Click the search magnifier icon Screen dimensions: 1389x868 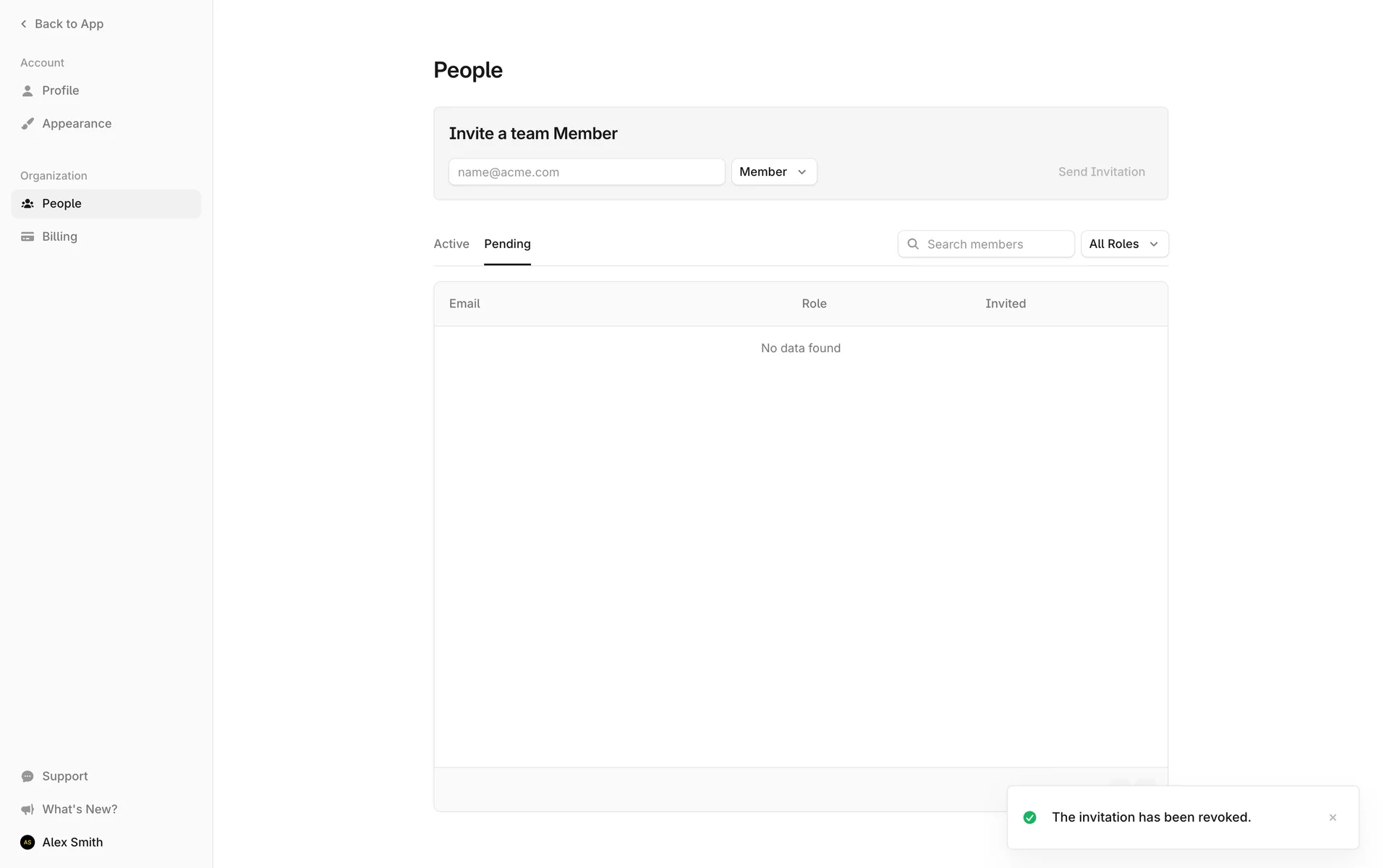(913, 244)
